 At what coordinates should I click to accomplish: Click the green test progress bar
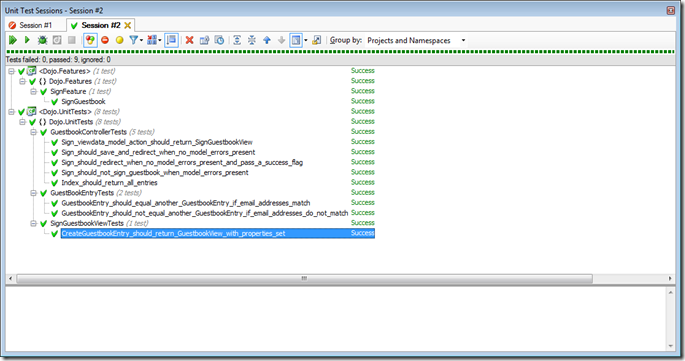coord(340,52)
